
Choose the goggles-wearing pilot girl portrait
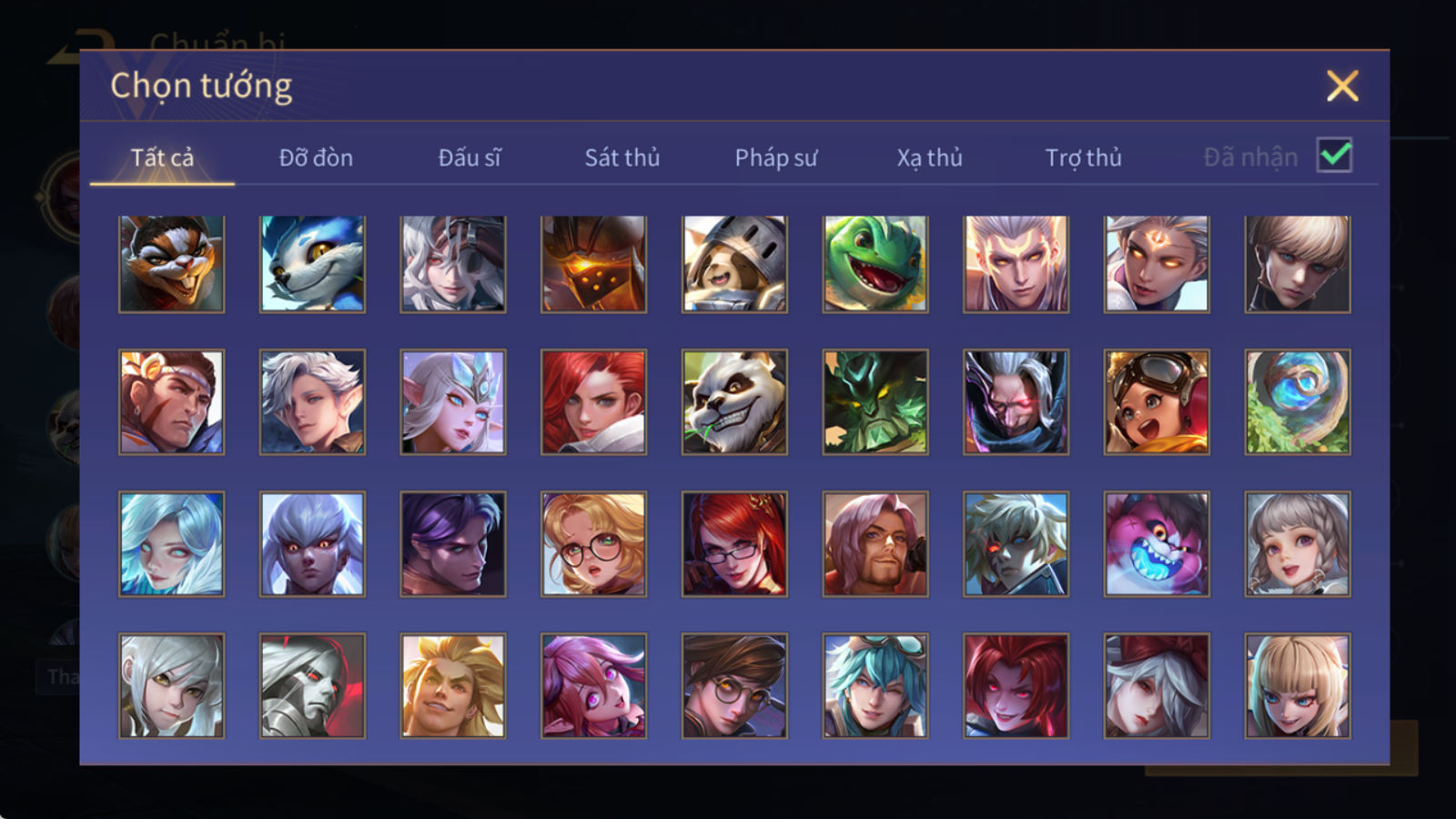tap(1157, 402)
